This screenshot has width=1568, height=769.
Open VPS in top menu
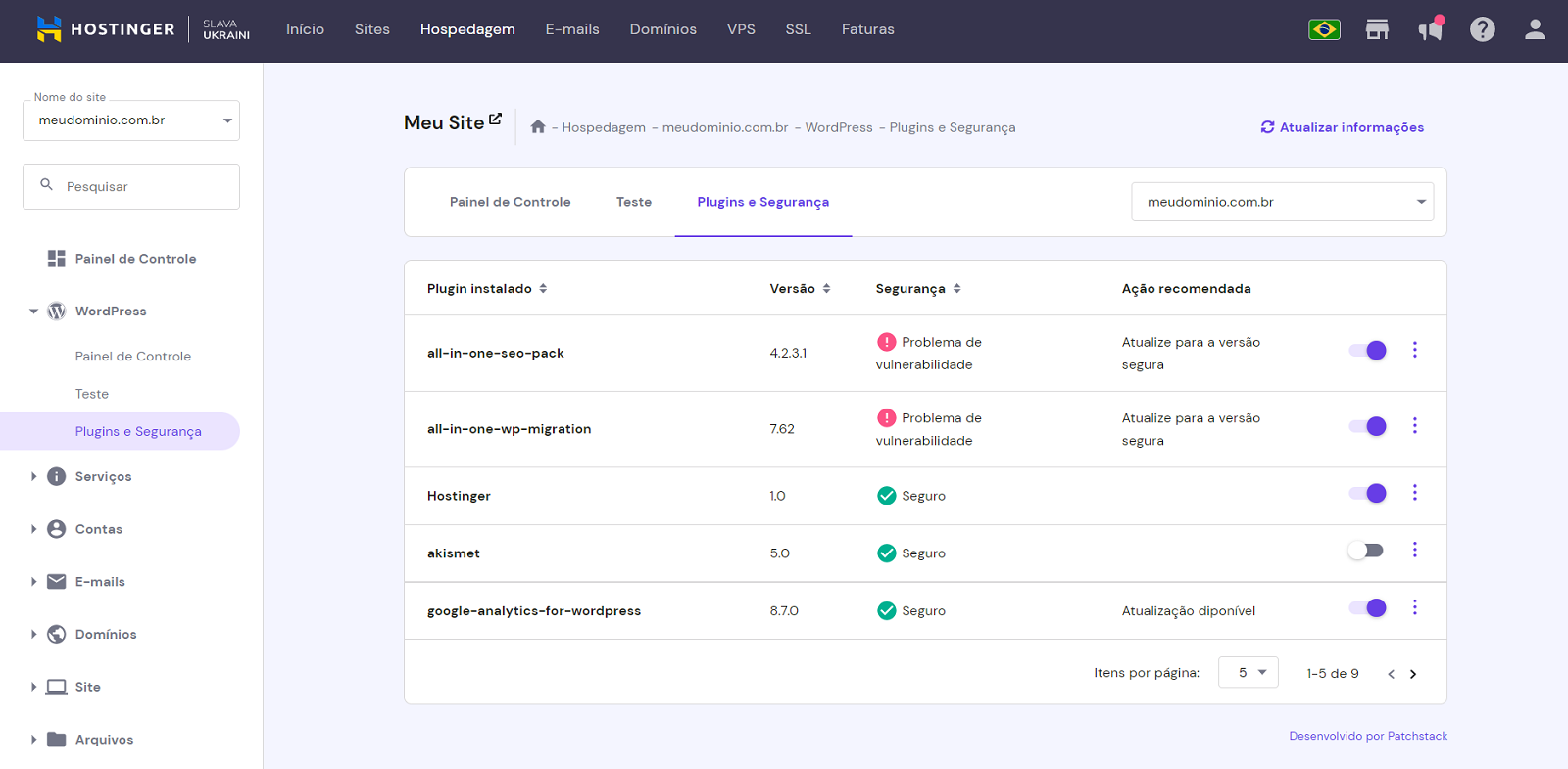click(x=741, y=29)
